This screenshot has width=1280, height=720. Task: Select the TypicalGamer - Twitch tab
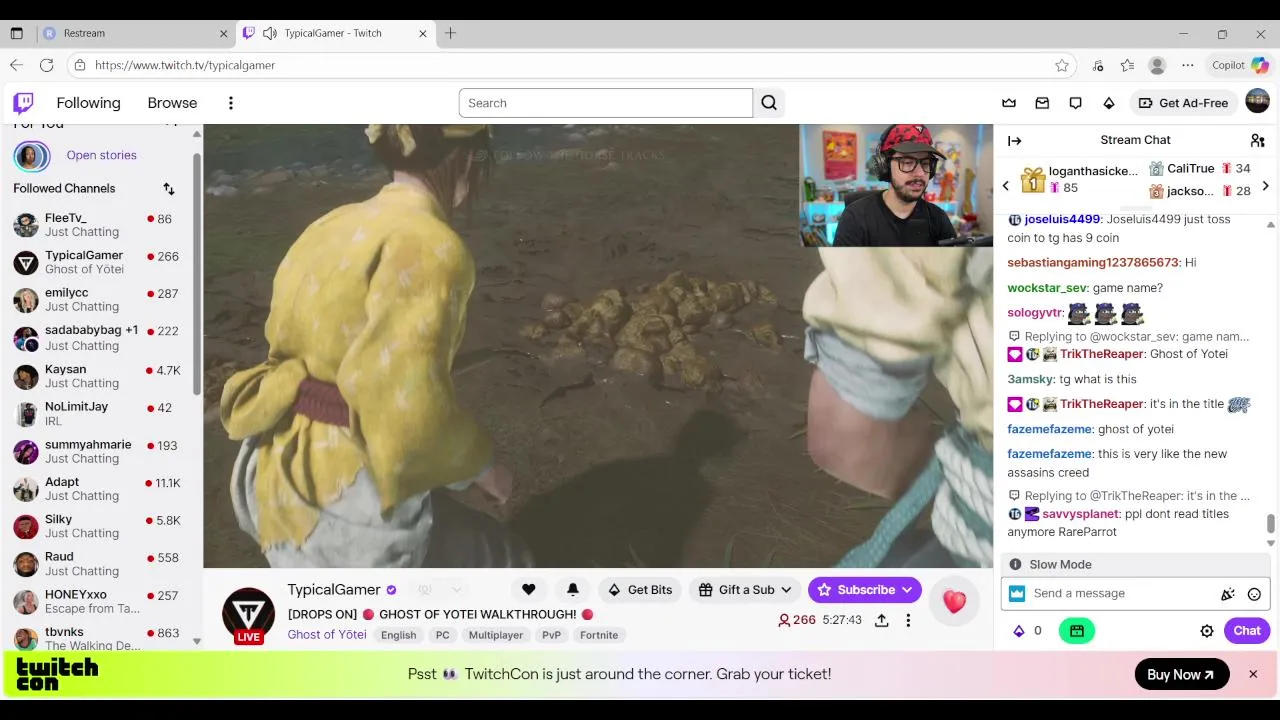(x=335, y=33)
